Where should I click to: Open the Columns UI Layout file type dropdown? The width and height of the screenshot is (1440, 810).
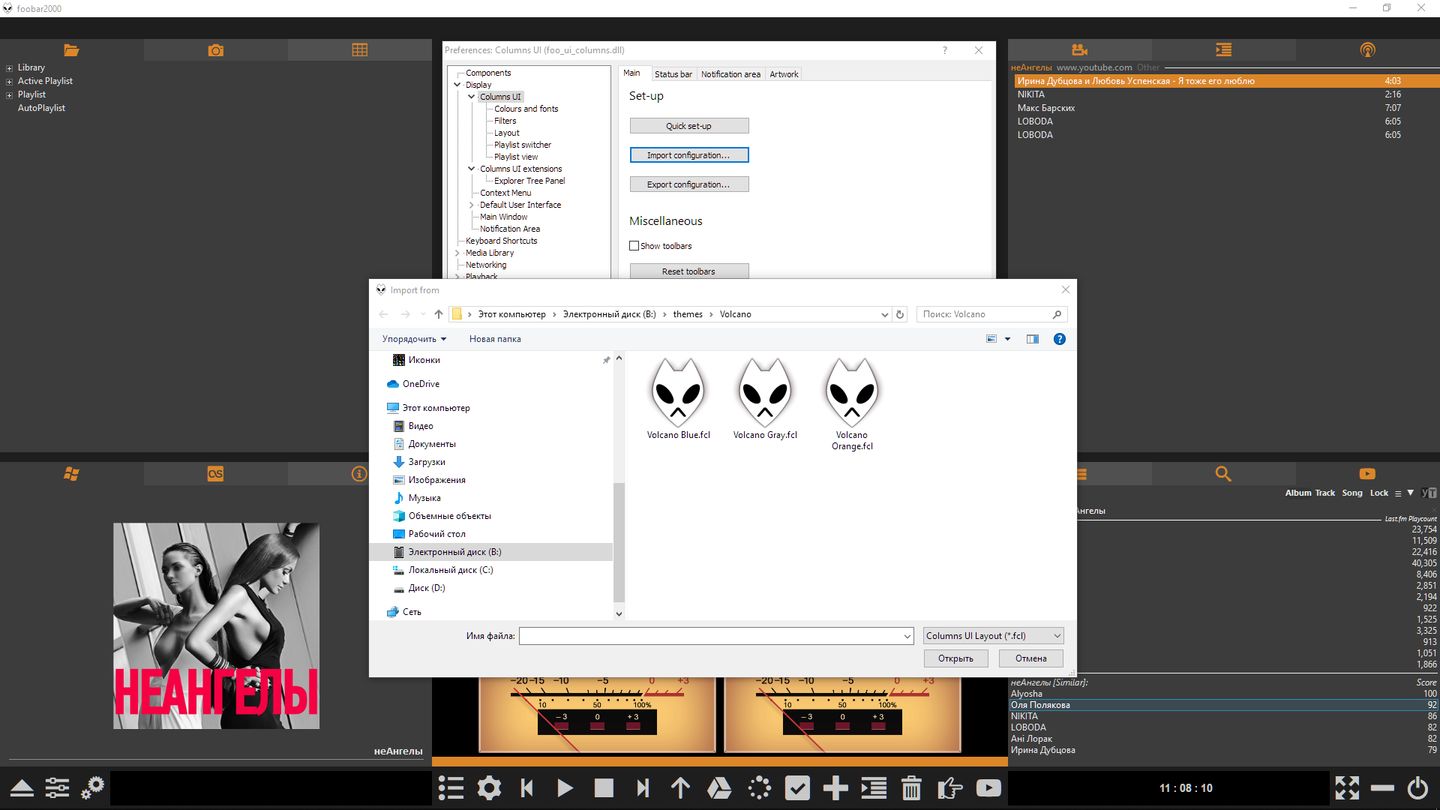point(992,636)
